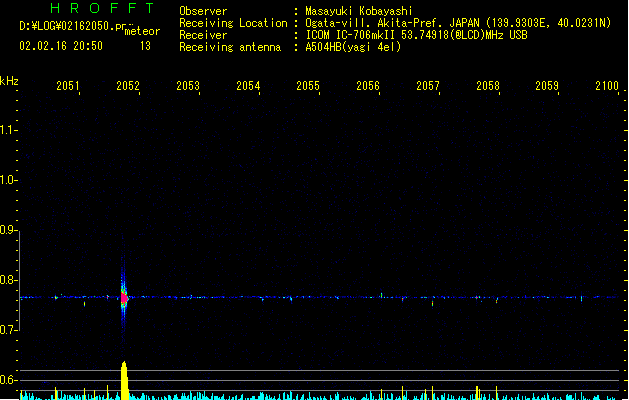Click the 2057 time axis label

point(428,85)
